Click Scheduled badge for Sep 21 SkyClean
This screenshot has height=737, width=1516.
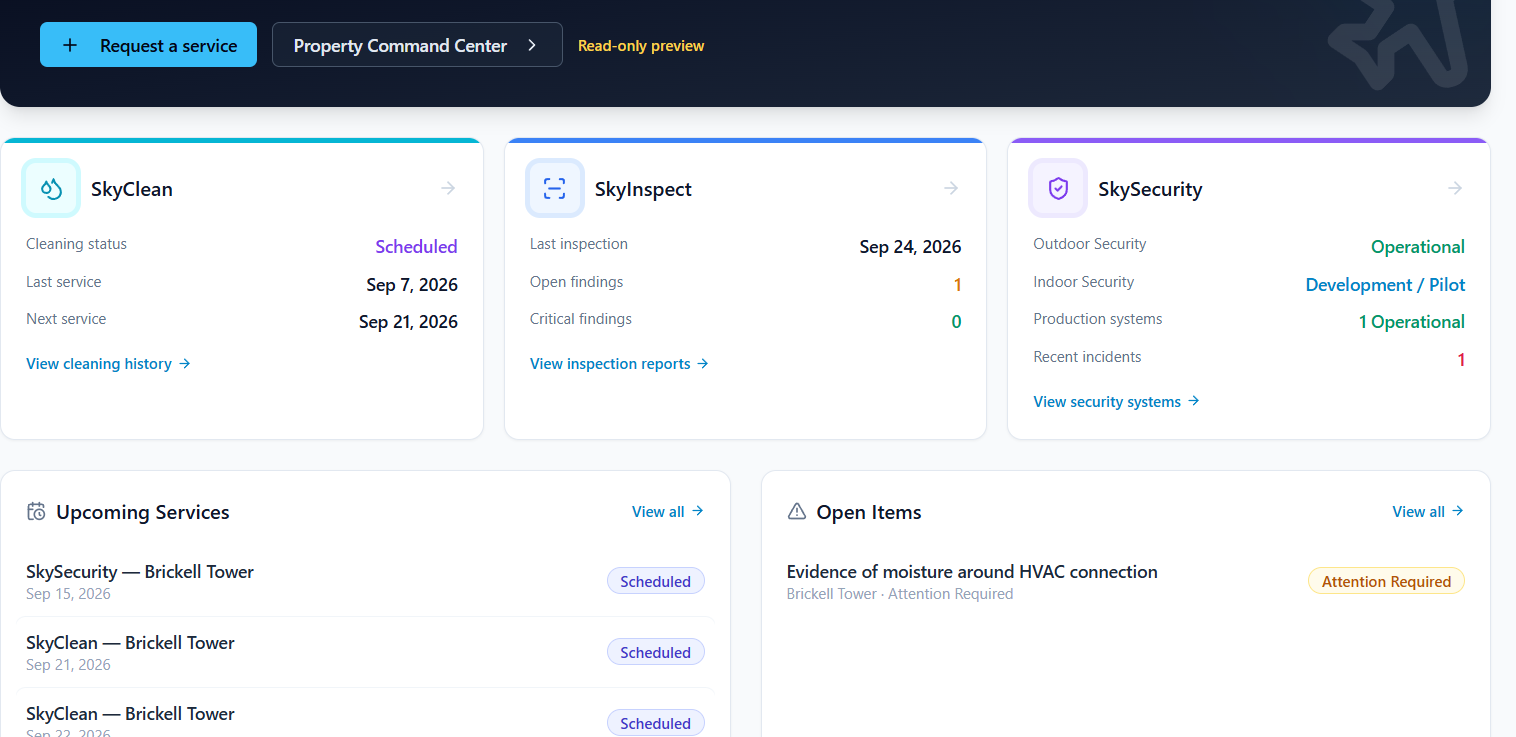(656, 652)
